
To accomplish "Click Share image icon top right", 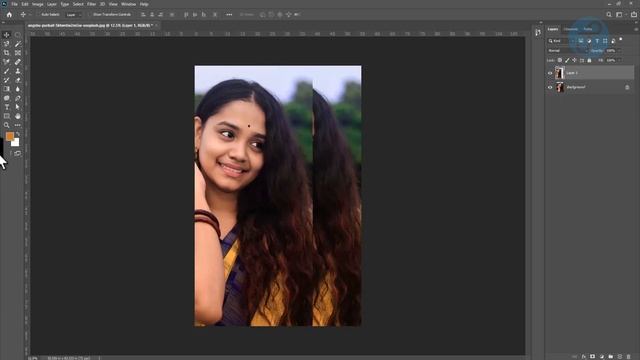I will pyautogui.click(x=633, y=14).
